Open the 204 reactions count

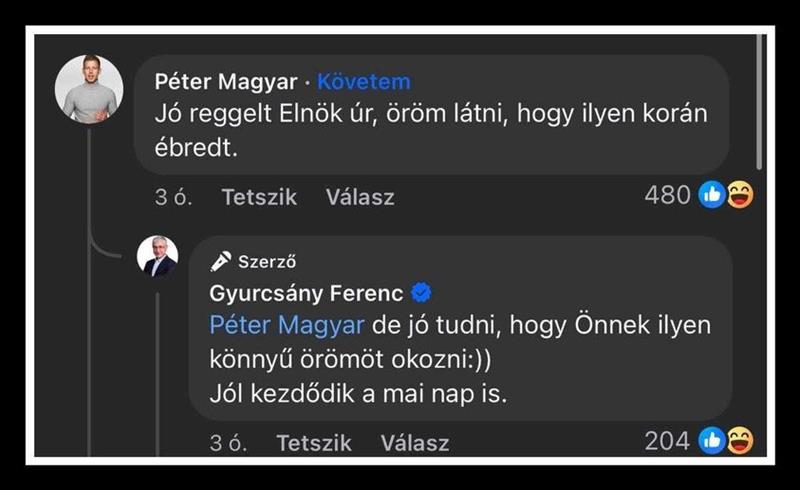pyautogui.click(x=668, y=440)
